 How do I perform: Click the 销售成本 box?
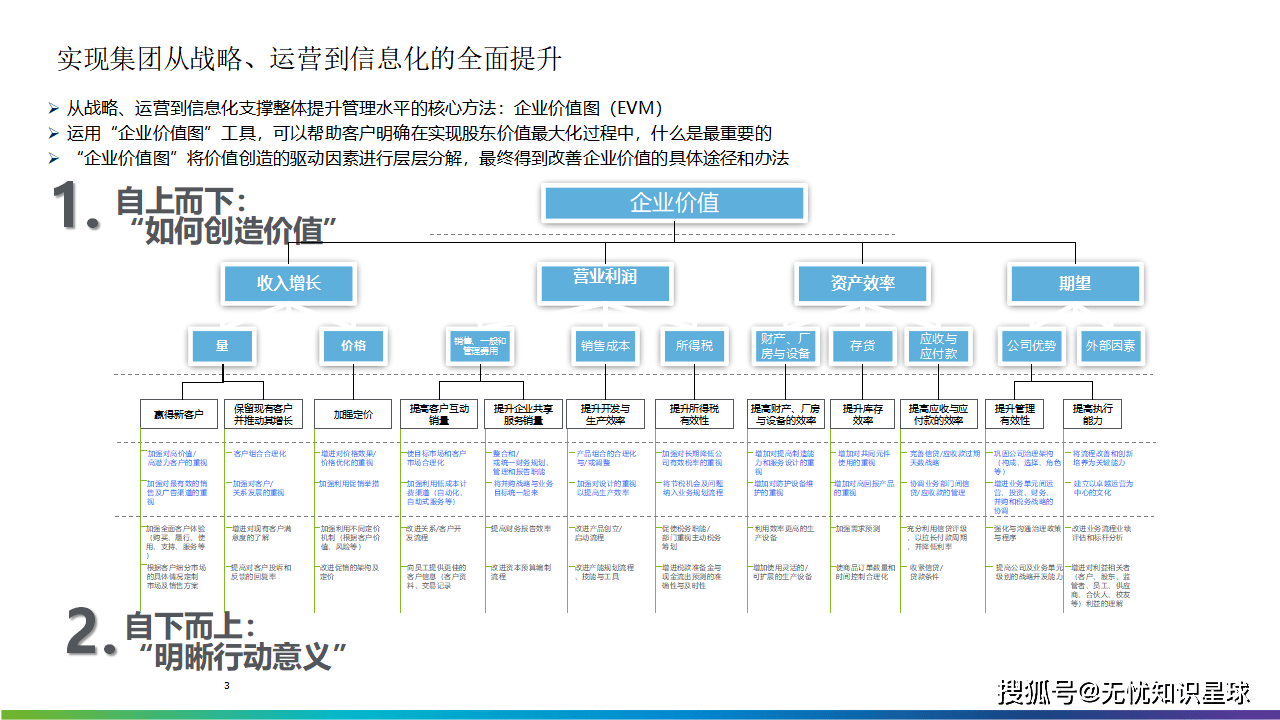pyautogui.click(x=605, y=346)
